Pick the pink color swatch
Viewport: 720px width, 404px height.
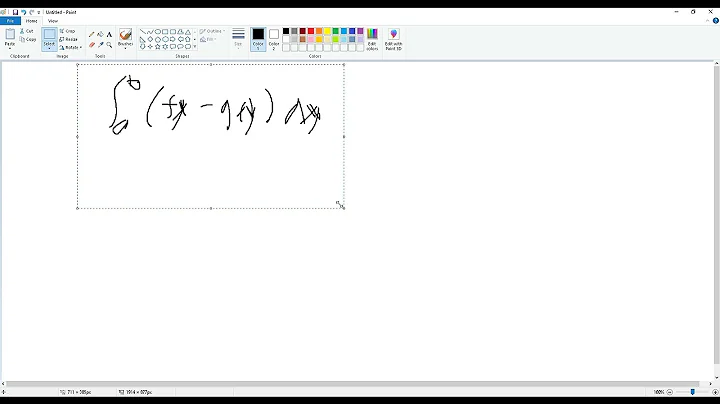311,39
